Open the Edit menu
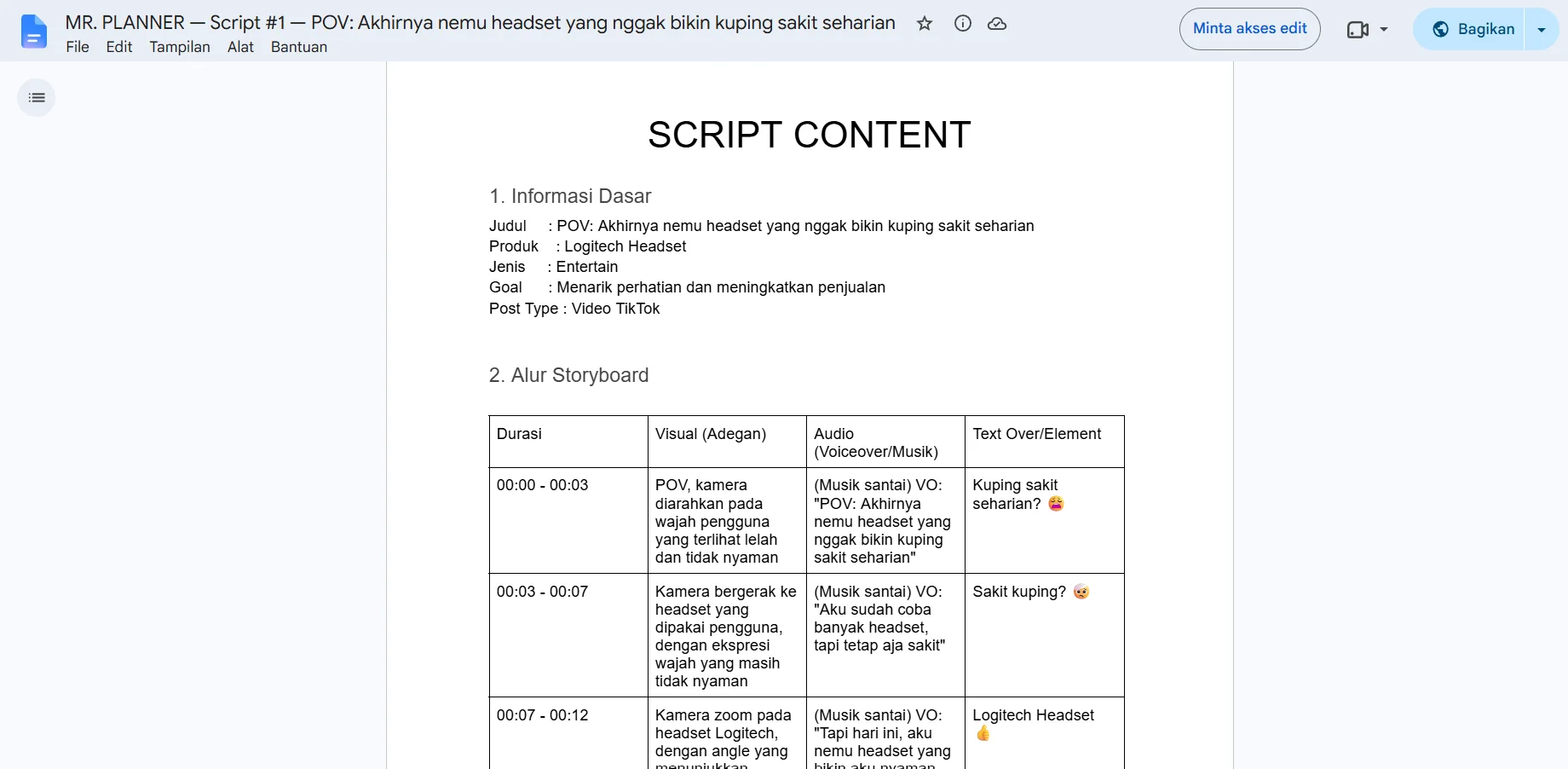Viewport: 1568px width, 769px height. tap(119, 47)
